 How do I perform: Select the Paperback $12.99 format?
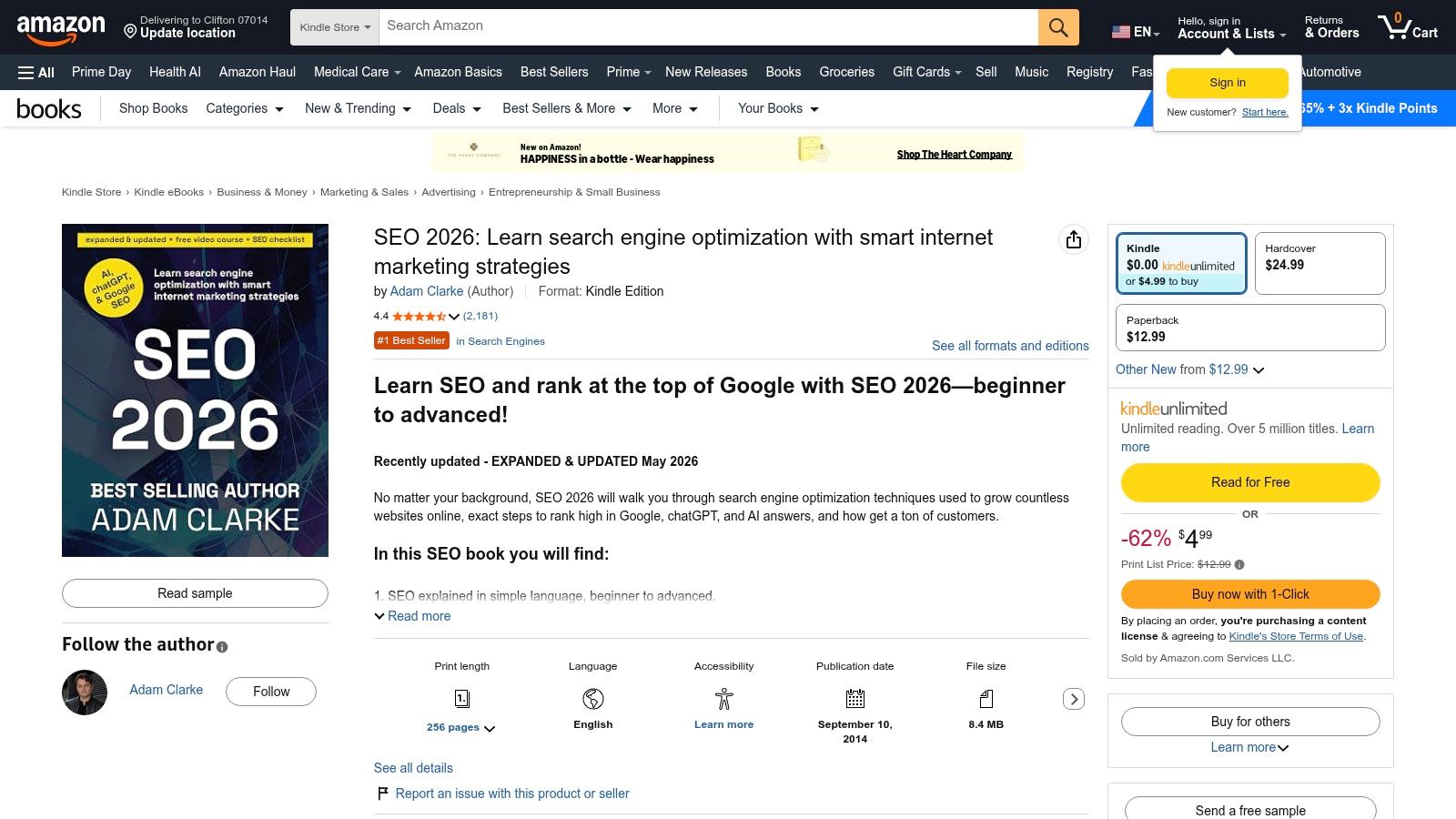pyautogui.click(x=1250, y=328)
